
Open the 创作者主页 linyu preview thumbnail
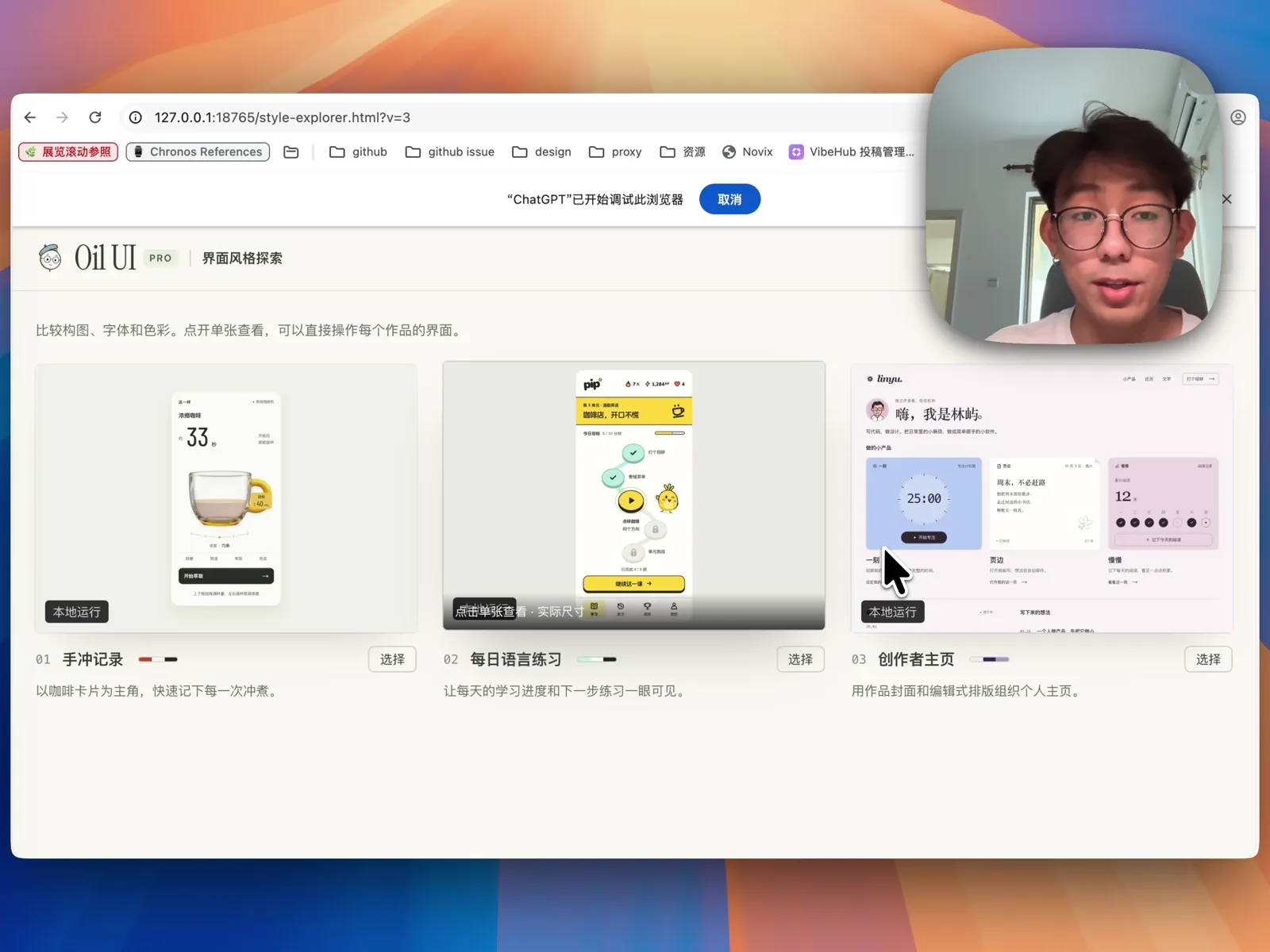1042,498
